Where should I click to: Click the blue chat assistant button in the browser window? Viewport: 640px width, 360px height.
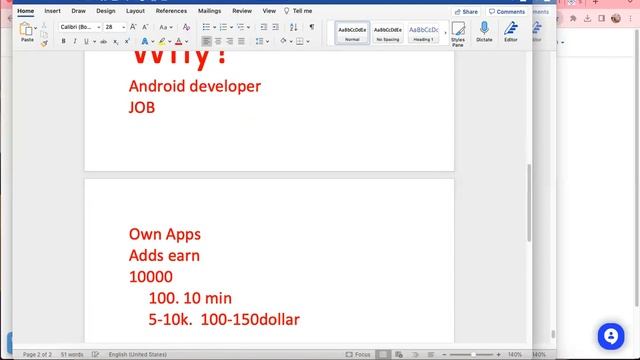[x=611, y=336]
